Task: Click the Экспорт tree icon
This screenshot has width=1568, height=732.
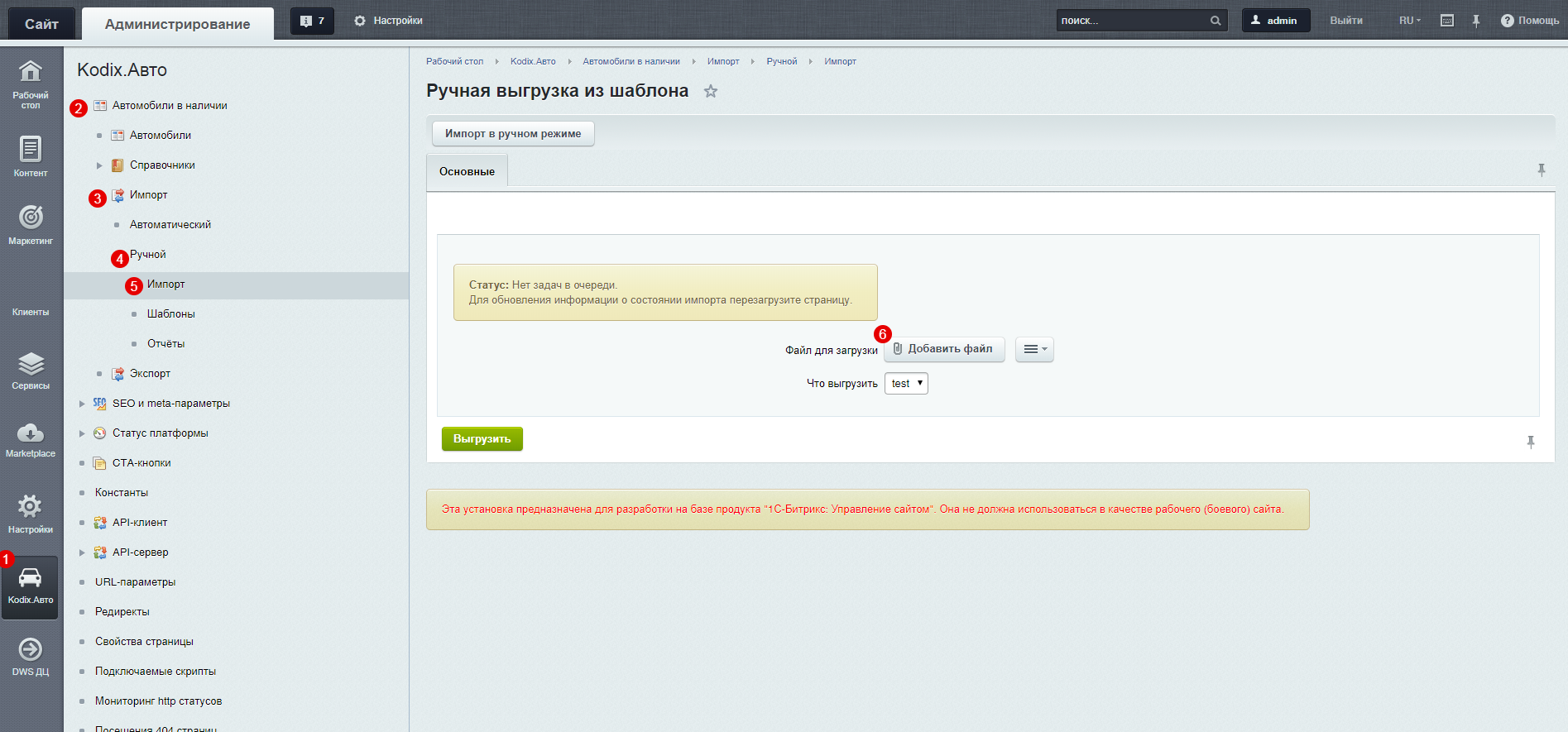Action: pyautogui.click(x=117, y=374)
